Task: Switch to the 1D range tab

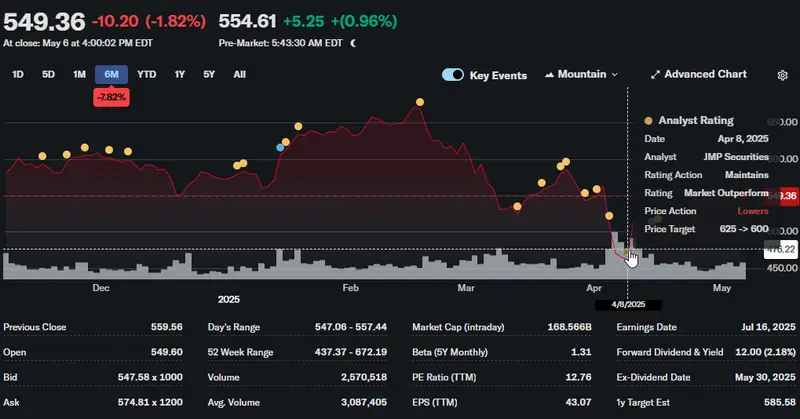Action: 18,74
